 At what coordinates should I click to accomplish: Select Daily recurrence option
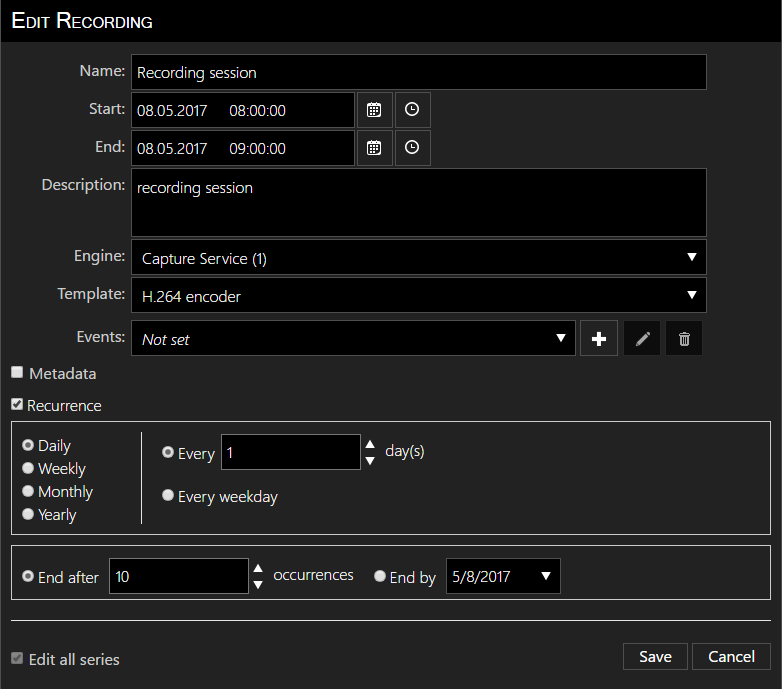pyautogui.click(x=28, y=445)
